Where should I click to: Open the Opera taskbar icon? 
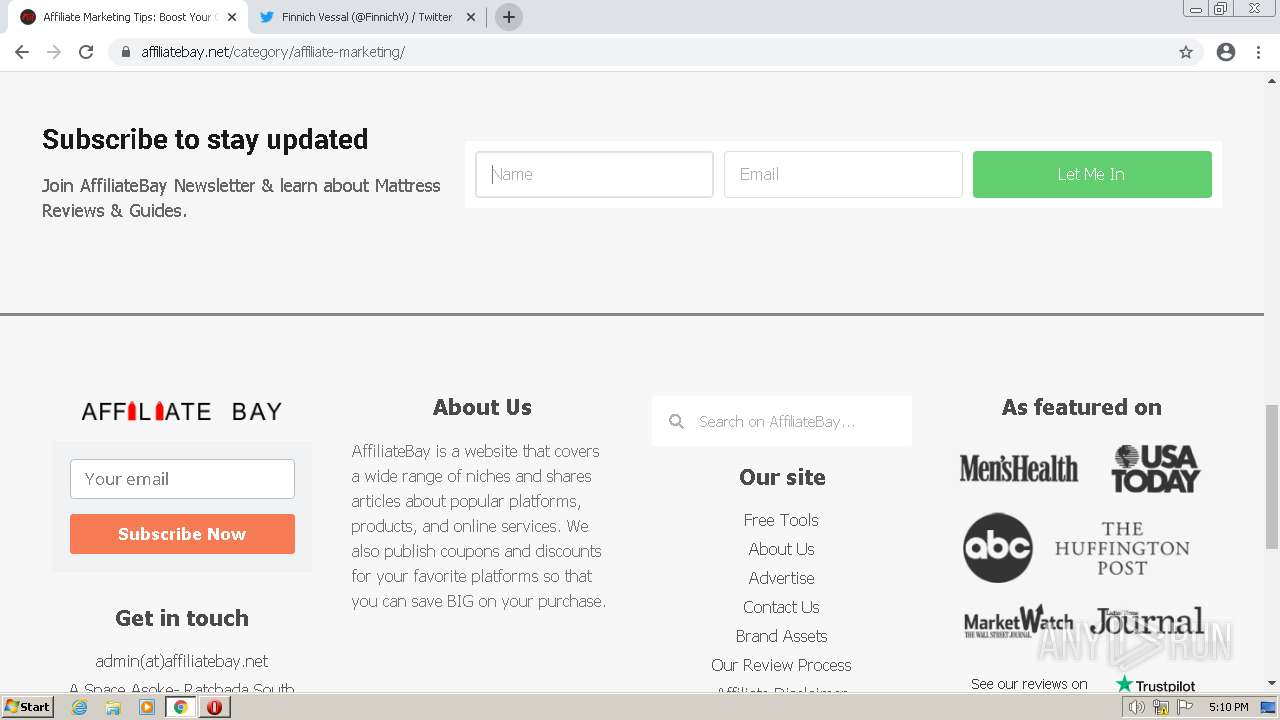214,707
